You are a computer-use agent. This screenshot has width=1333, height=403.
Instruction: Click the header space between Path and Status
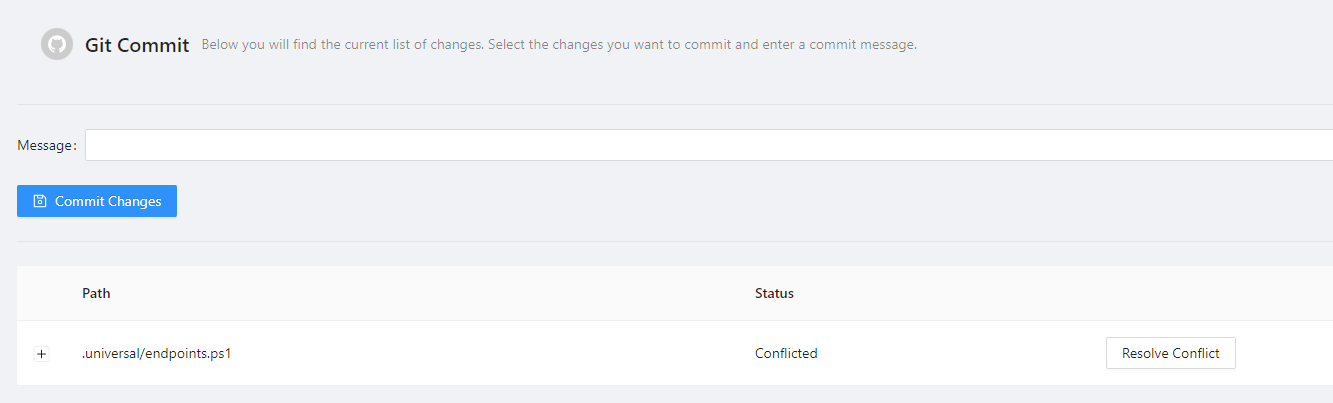tap(430, 293)
